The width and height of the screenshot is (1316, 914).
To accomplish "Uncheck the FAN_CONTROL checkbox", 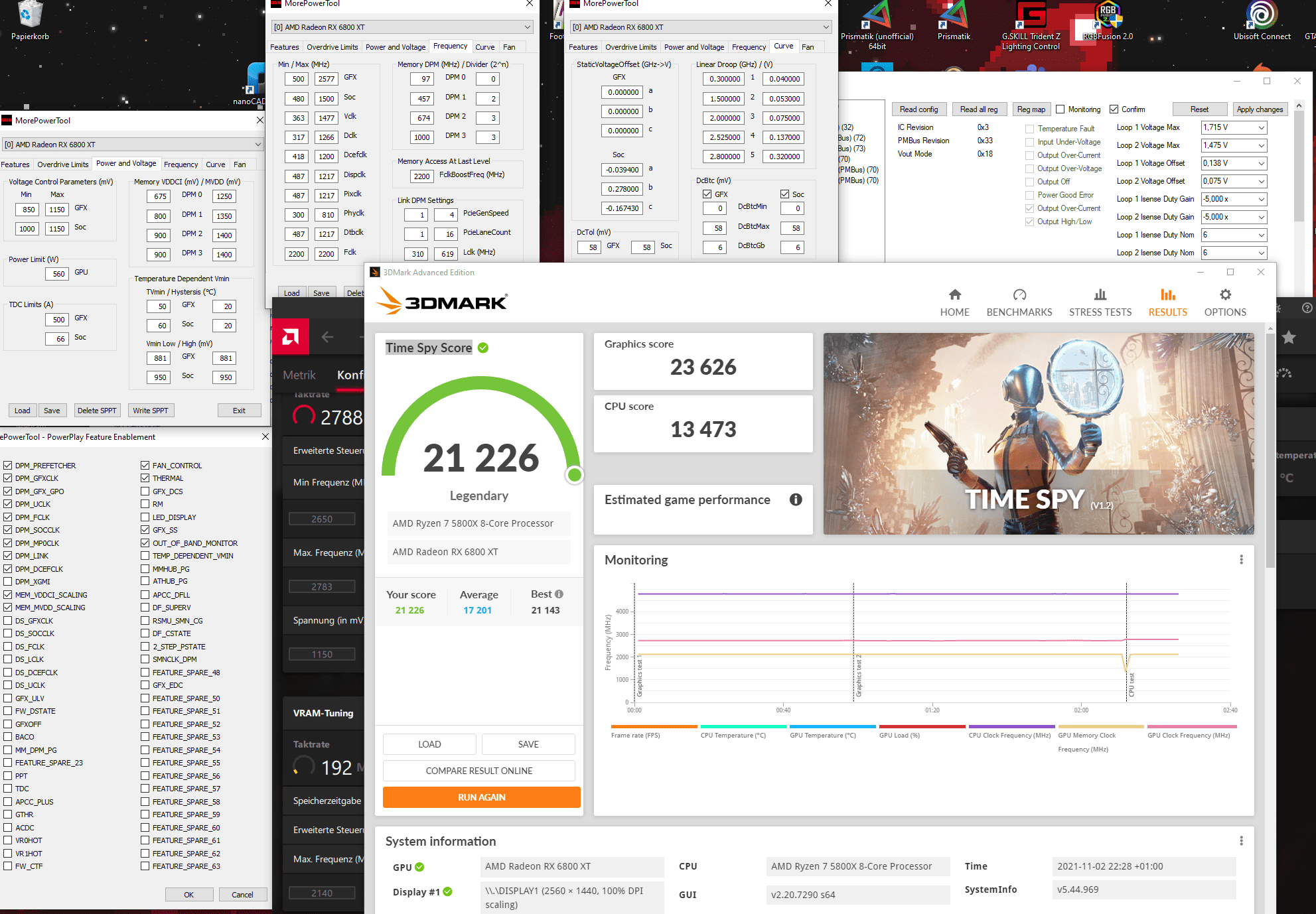I will pos(145,466).
